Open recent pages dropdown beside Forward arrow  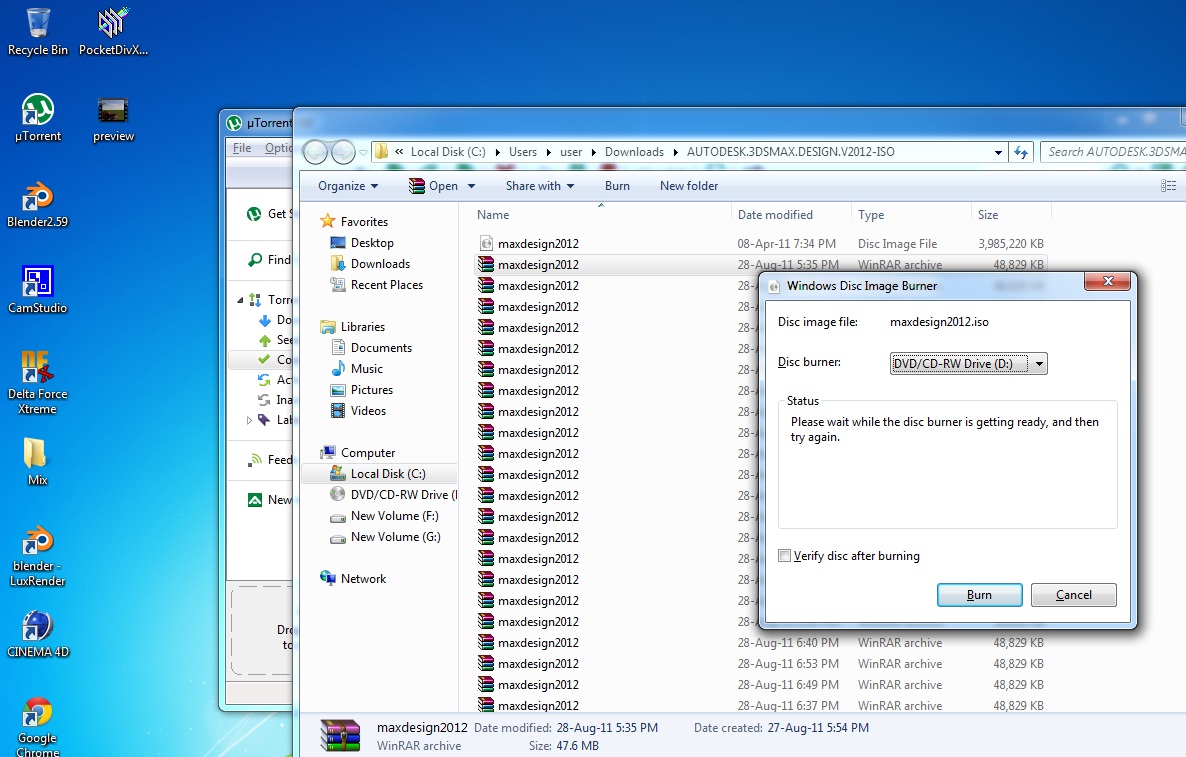(364, 153)
